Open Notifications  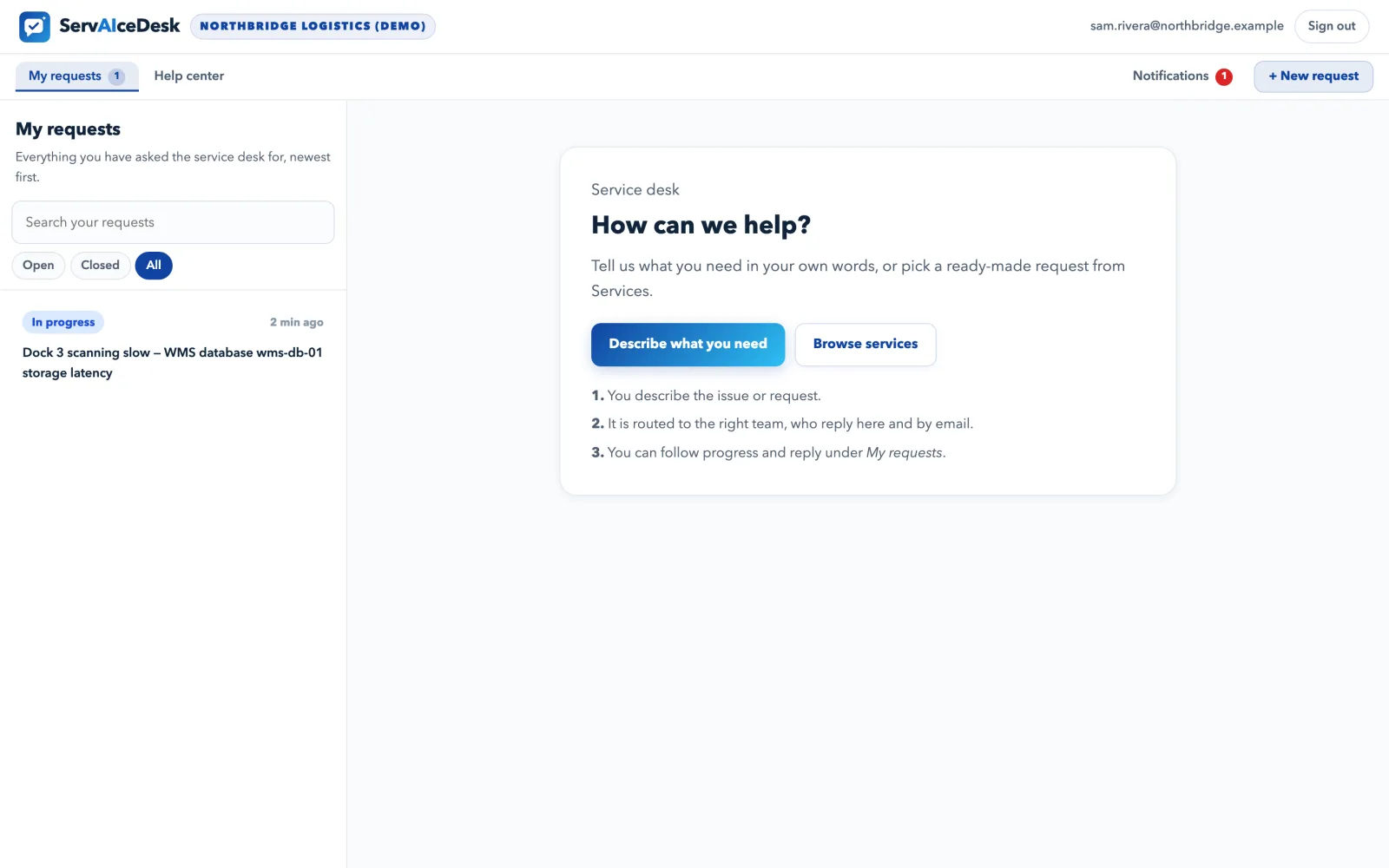[1182, 76]
